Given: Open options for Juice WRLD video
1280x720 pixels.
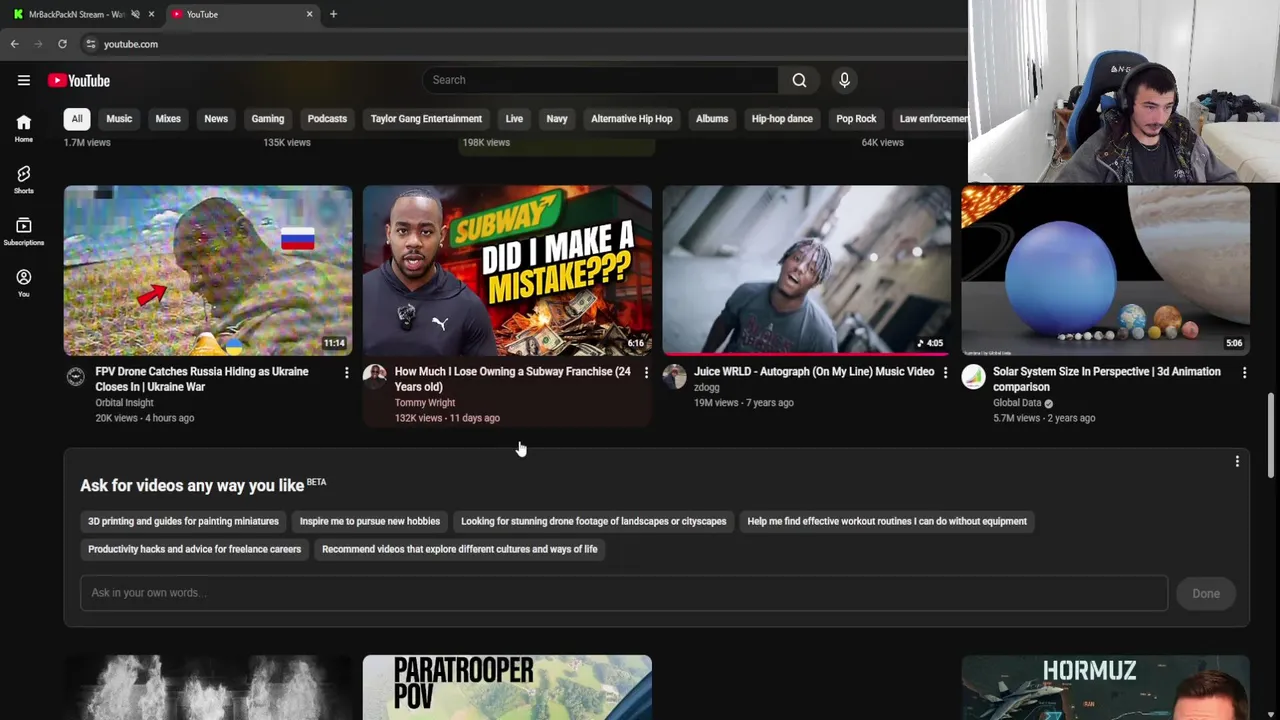Looking at the screenshot, I should point(944,373).
